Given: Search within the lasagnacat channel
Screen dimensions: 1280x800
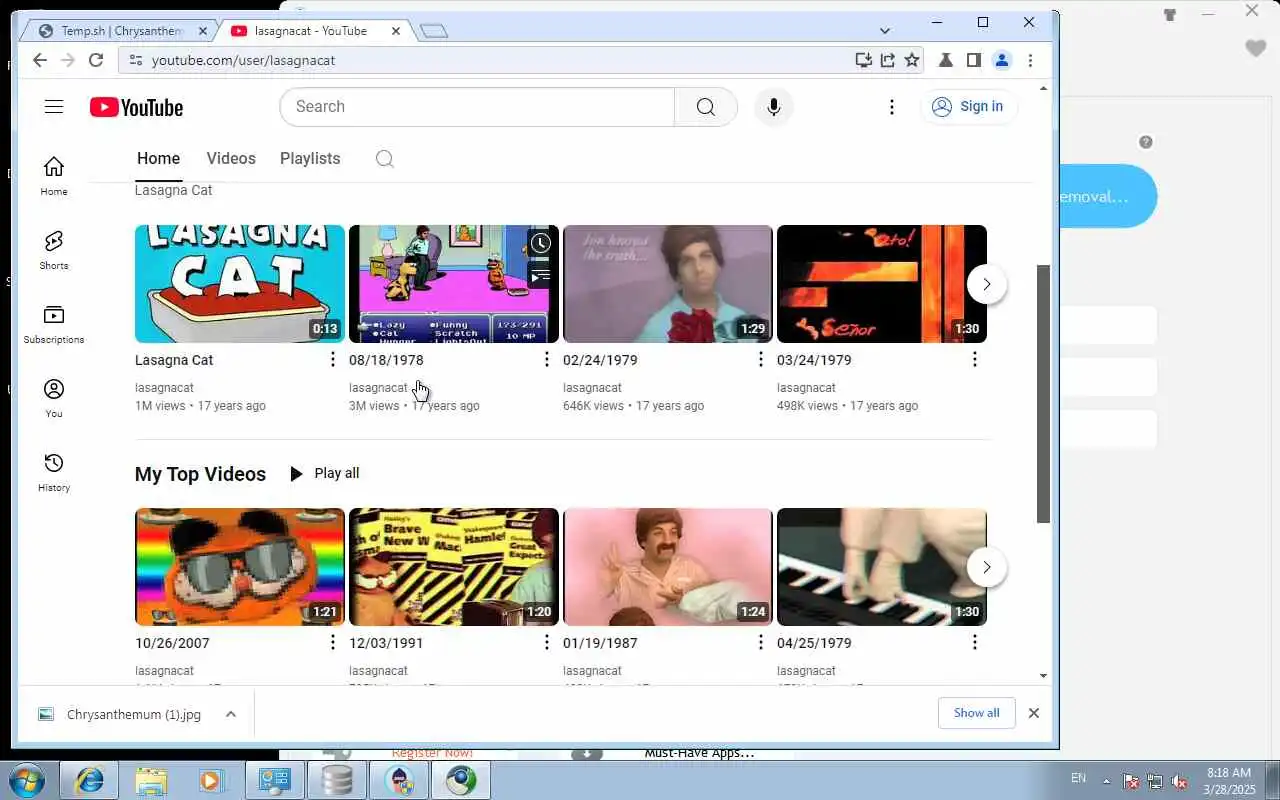Looking at the screenshot, I should 385,159.
